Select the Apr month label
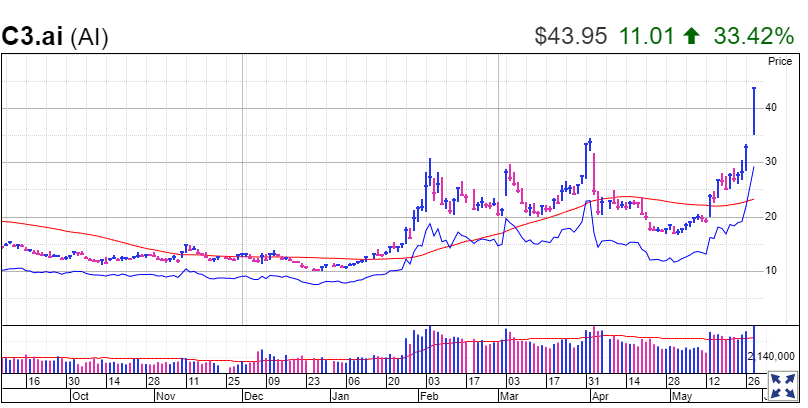Screen dimensions: 808x408 click(600, 397)
